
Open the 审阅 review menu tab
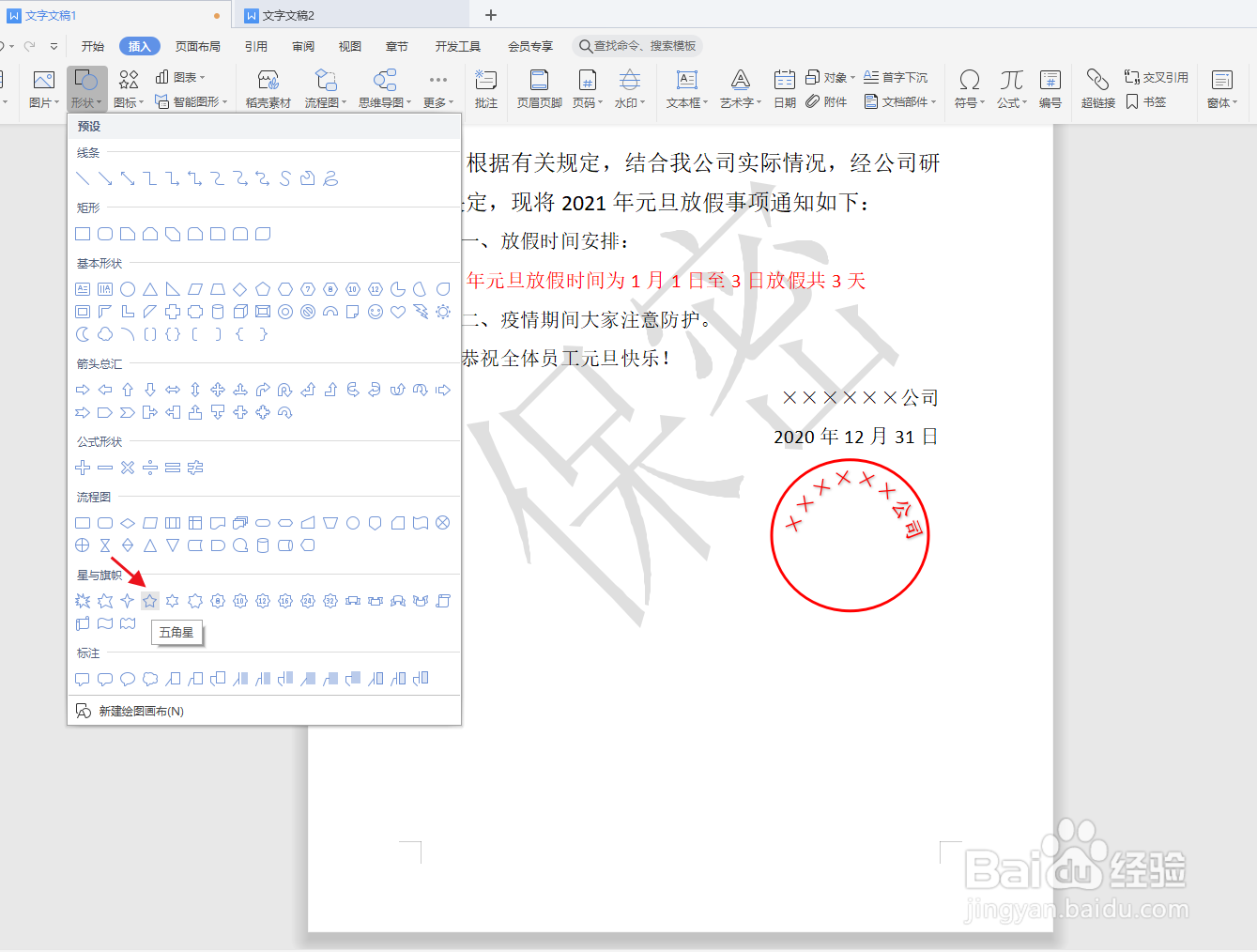302,45
